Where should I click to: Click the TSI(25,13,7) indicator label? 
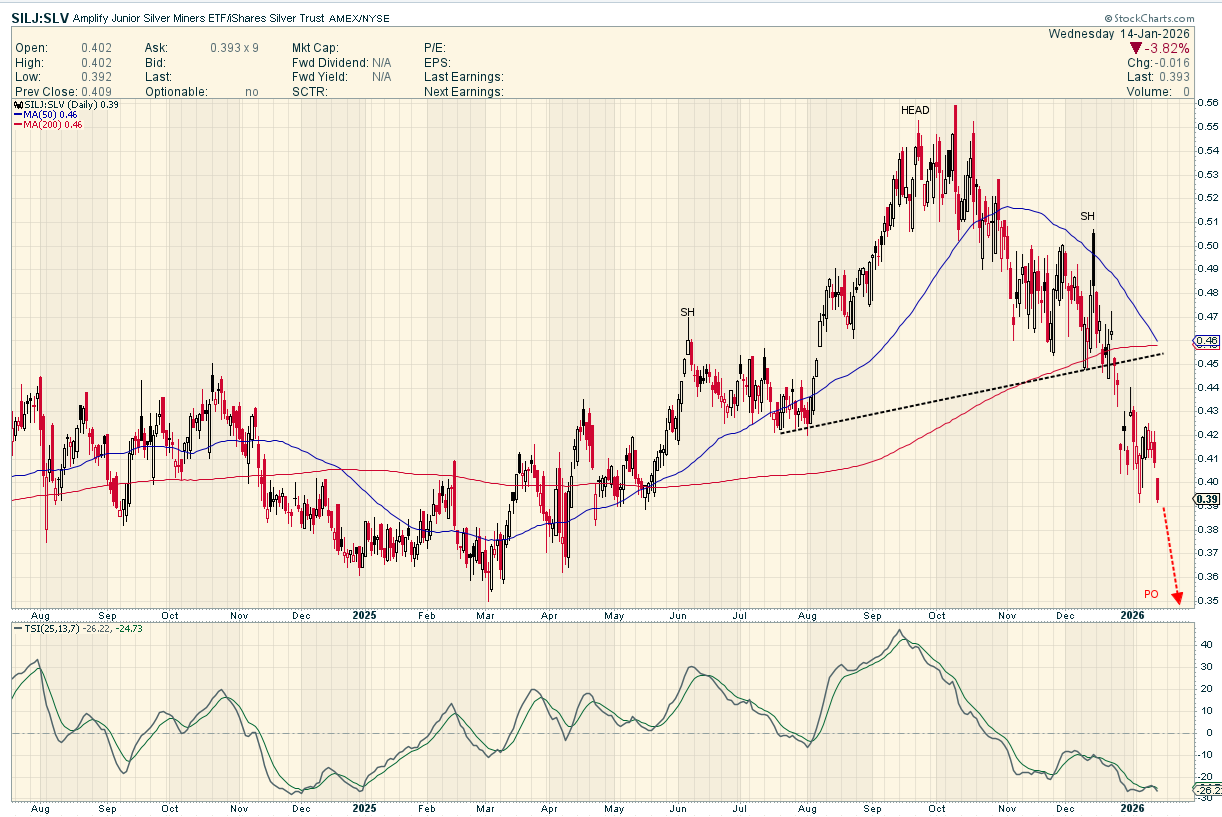tap(51, 627)
